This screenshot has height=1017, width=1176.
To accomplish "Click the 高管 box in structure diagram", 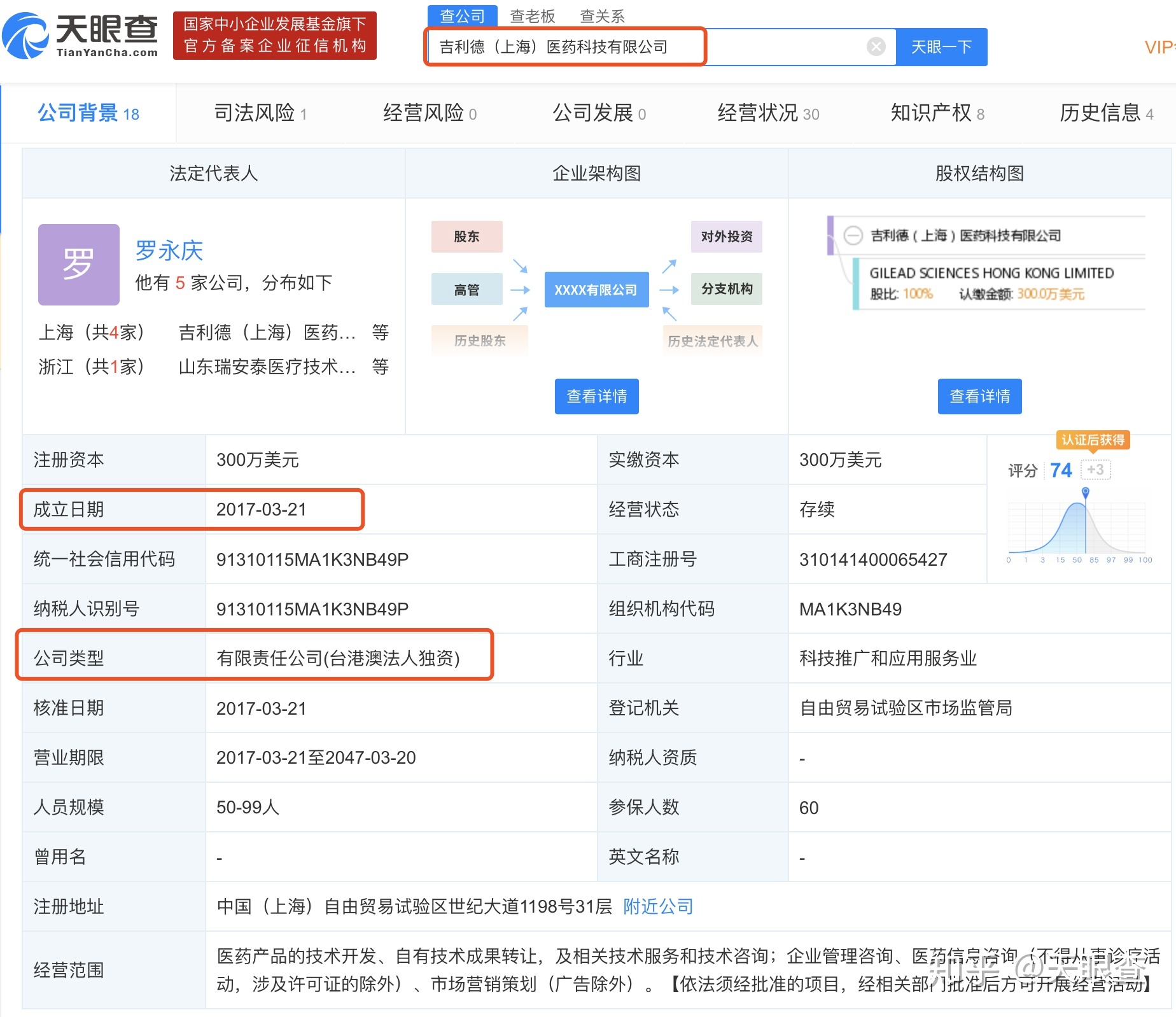I will tap(467, 290).
